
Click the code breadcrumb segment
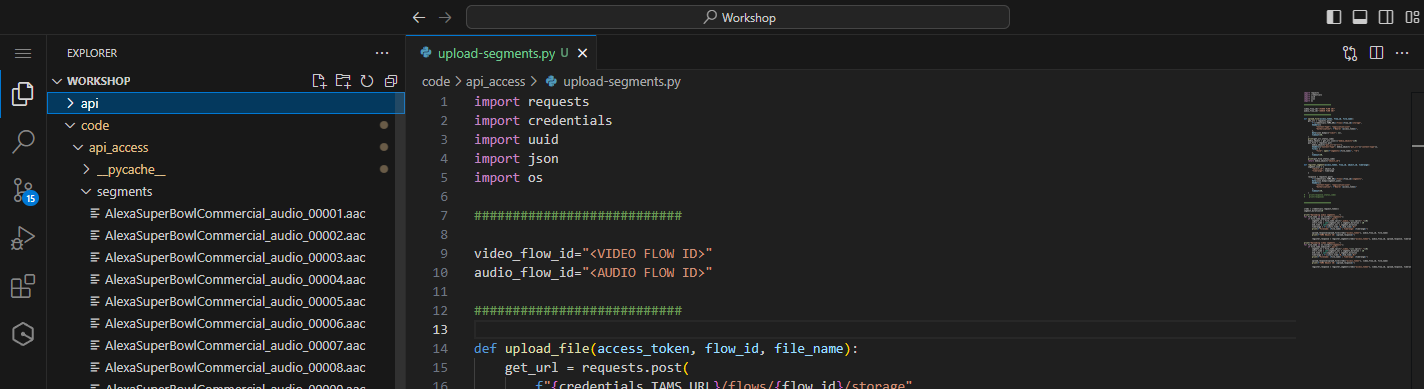436,81
